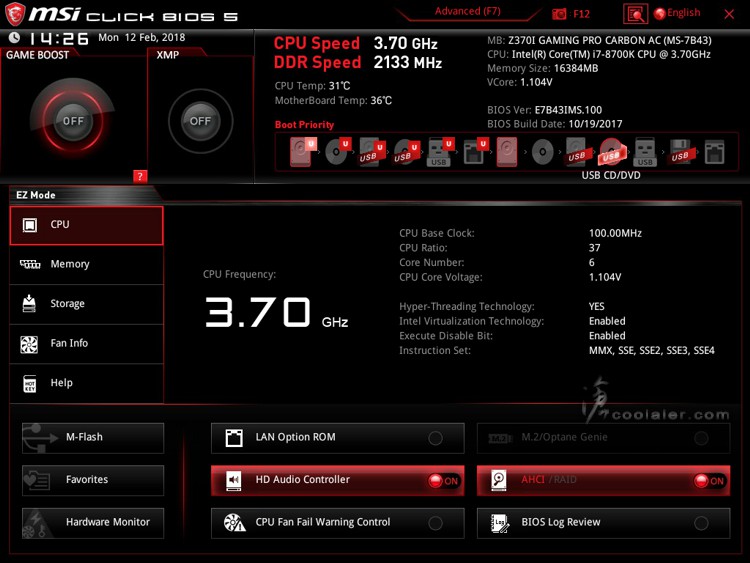Click the Boot Priority label

304,124
